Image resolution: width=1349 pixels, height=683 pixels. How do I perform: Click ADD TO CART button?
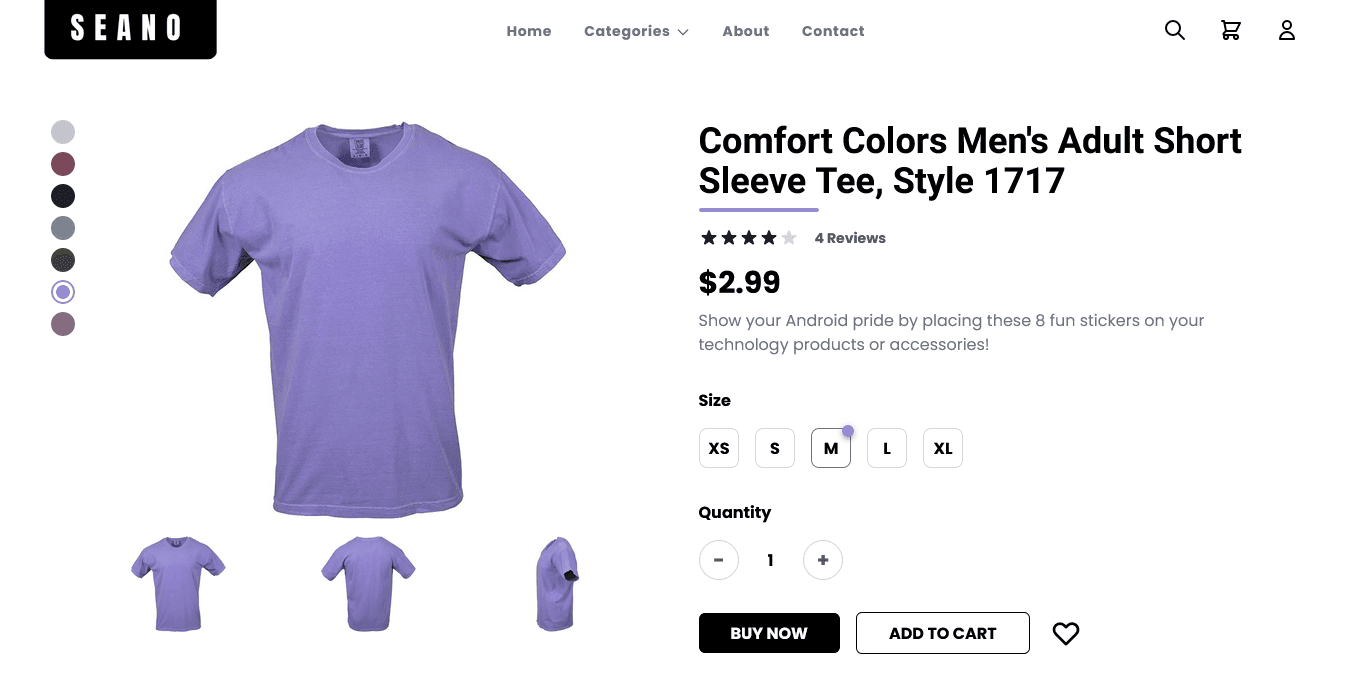point(943,633)
